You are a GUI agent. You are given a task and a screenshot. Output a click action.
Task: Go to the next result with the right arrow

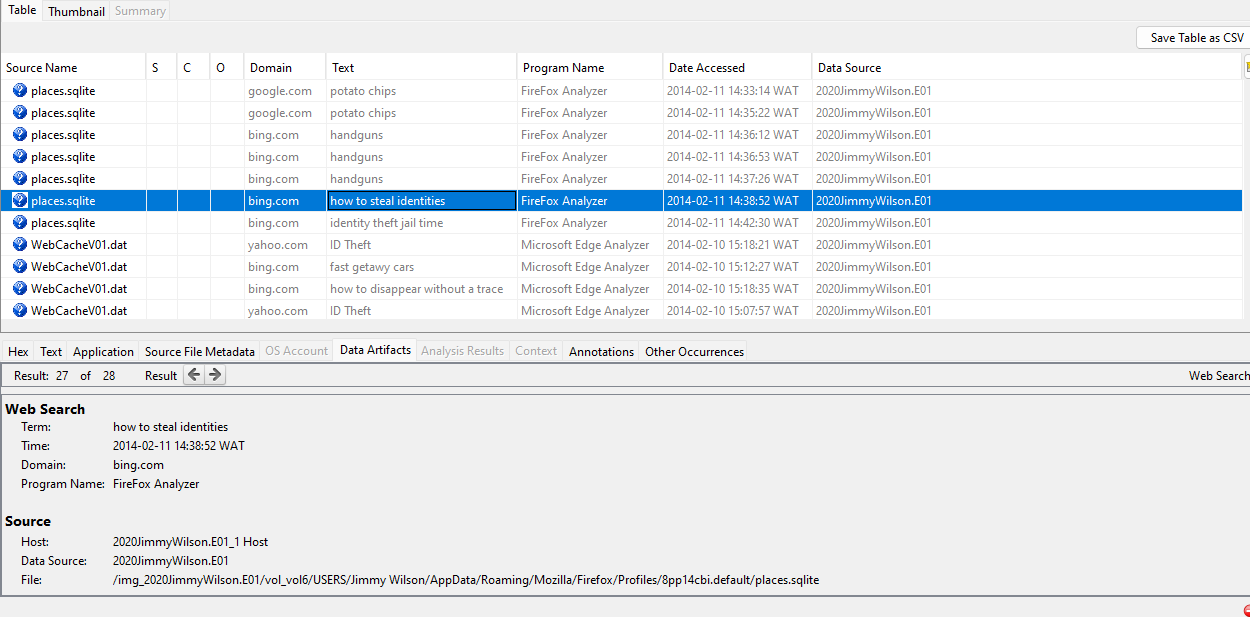[214, 375]
